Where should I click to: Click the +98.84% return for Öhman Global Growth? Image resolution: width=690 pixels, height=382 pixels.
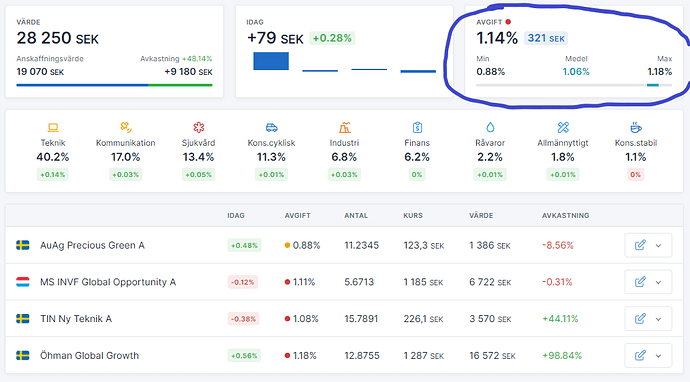click(x=562, y=356)
